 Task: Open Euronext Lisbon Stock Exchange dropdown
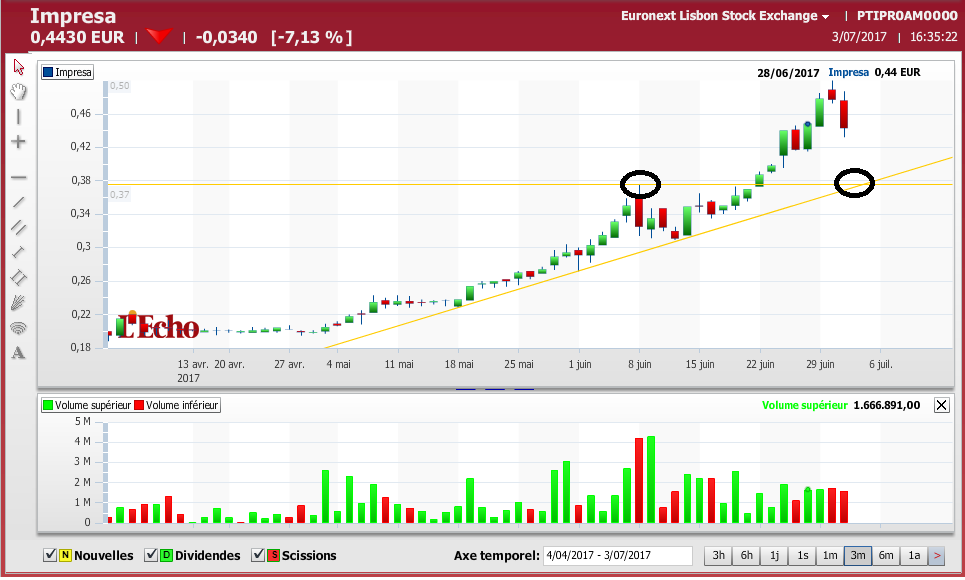click(x=725, y=16)
